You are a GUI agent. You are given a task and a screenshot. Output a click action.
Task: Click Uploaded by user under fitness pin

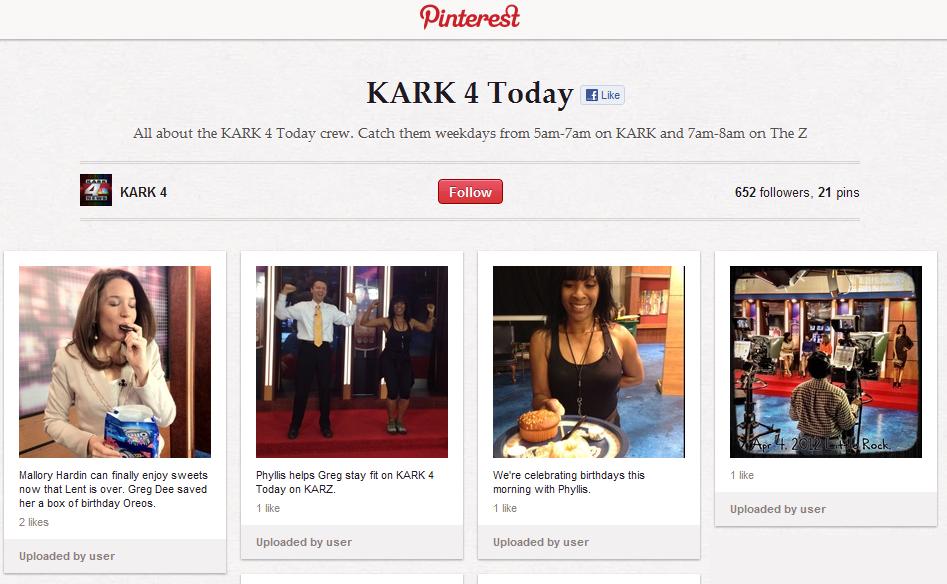coord(304,542)
